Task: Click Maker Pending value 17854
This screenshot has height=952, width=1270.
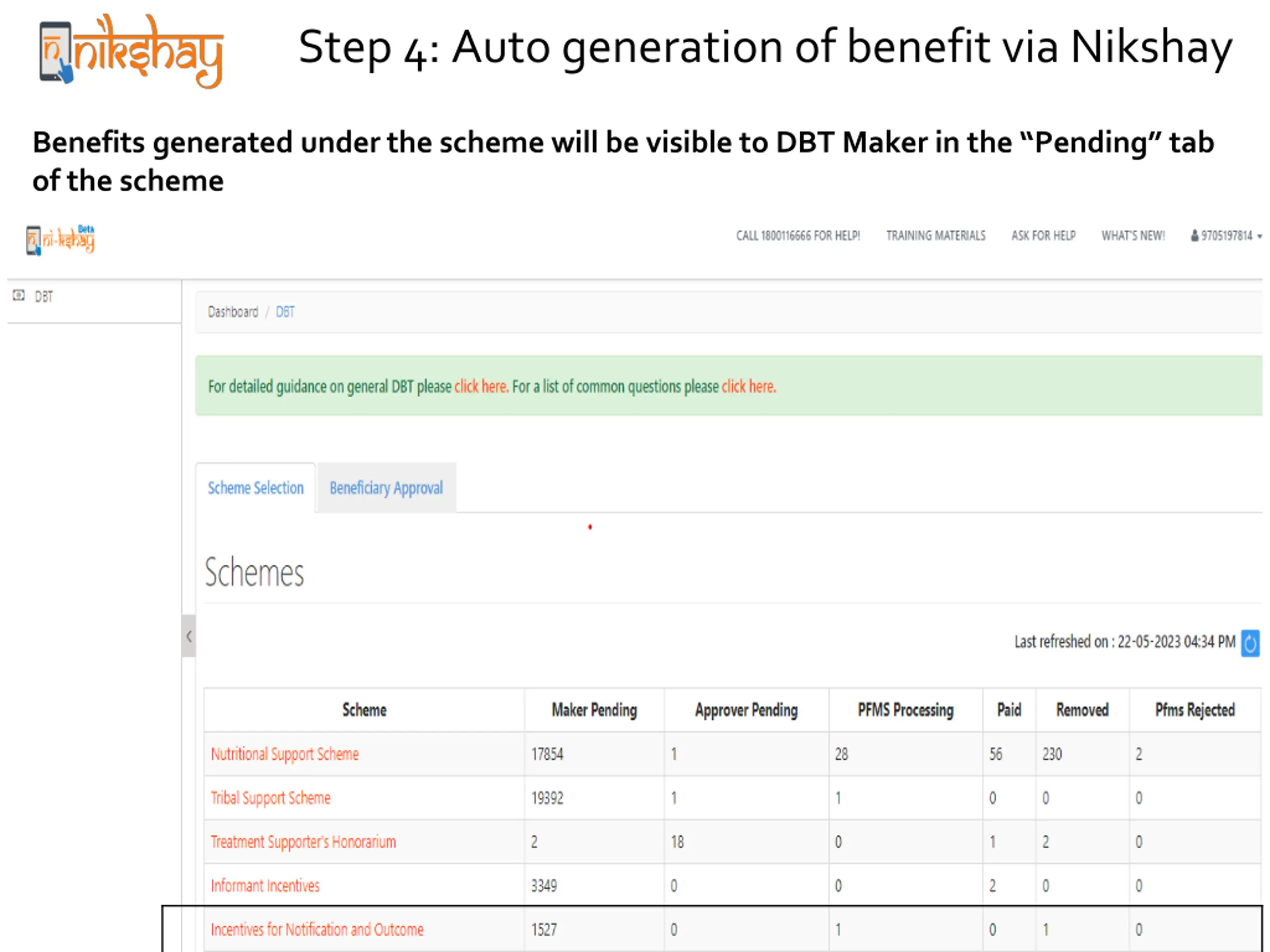Action: click(547, 754)
